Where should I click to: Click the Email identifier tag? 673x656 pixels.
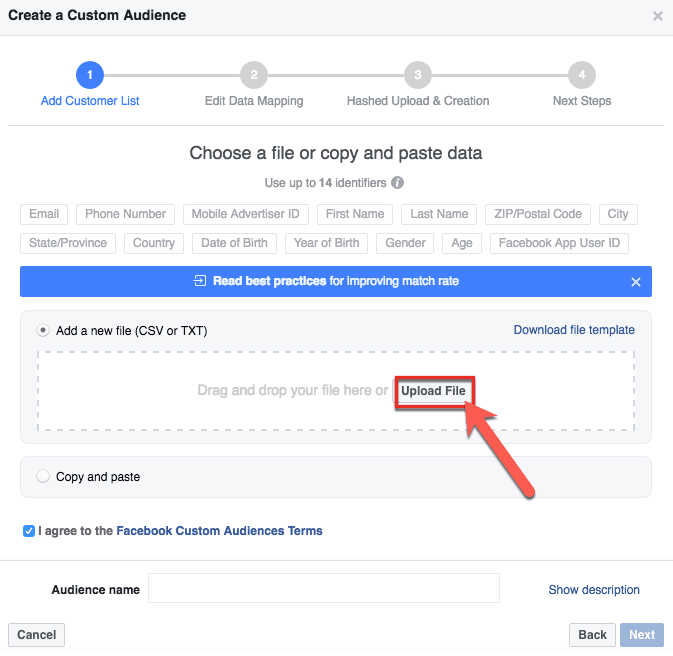[44, 214]
